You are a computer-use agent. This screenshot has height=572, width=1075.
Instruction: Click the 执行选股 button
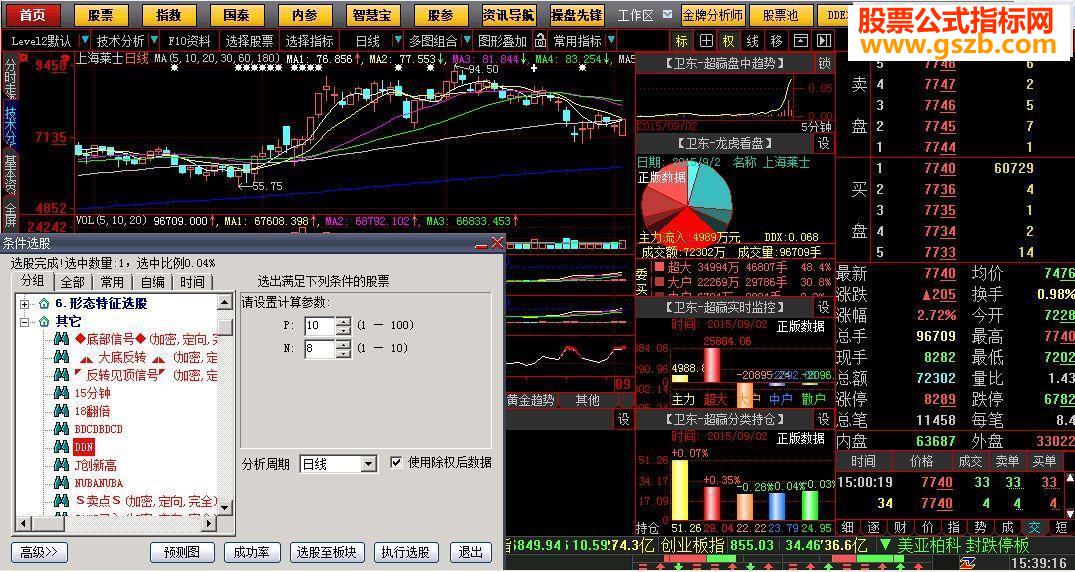(x=406, y=552)
